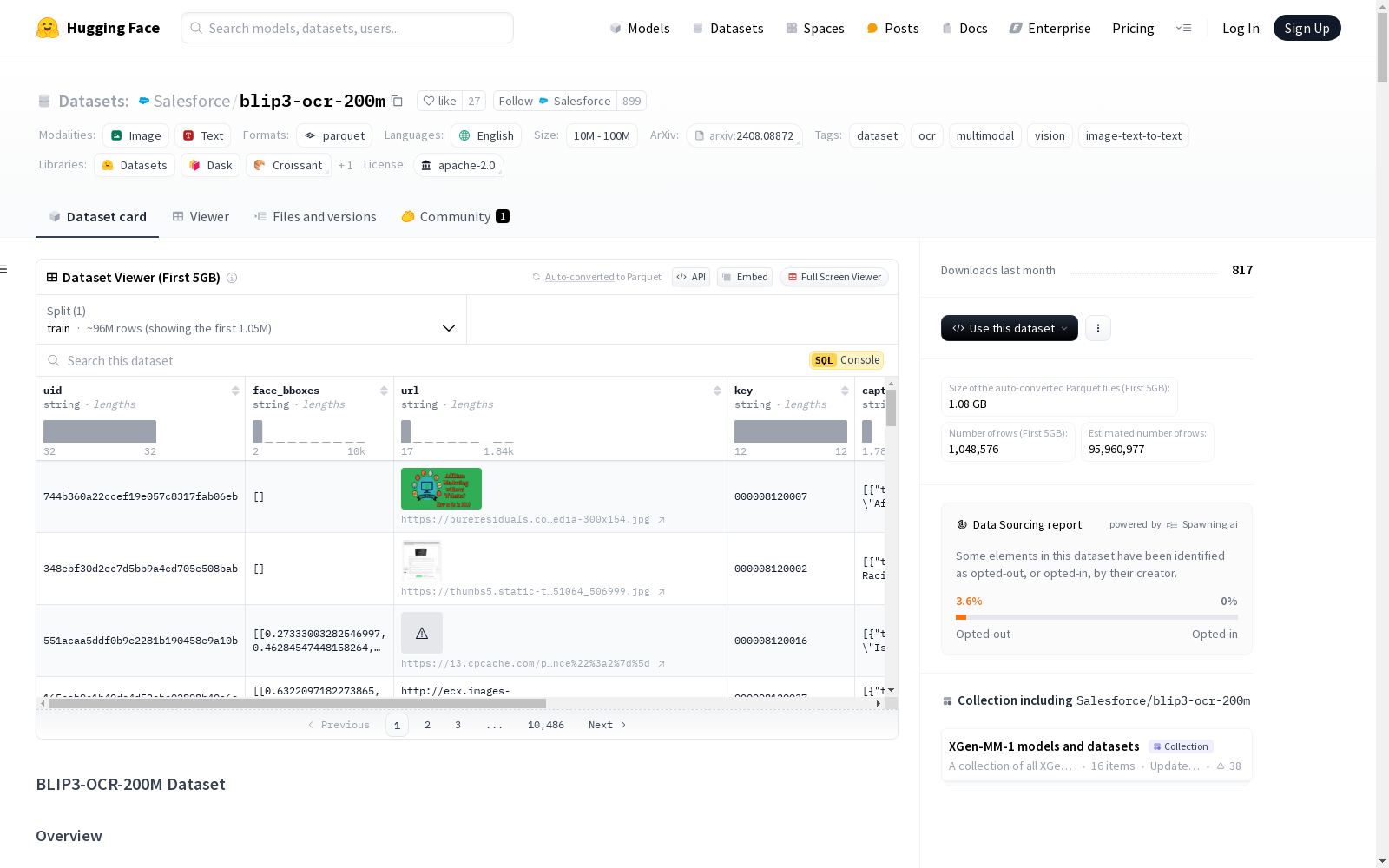Open the Croissant library tag dropdown
This screenshot has height=868, width=1389.
[x=288, y=165]
